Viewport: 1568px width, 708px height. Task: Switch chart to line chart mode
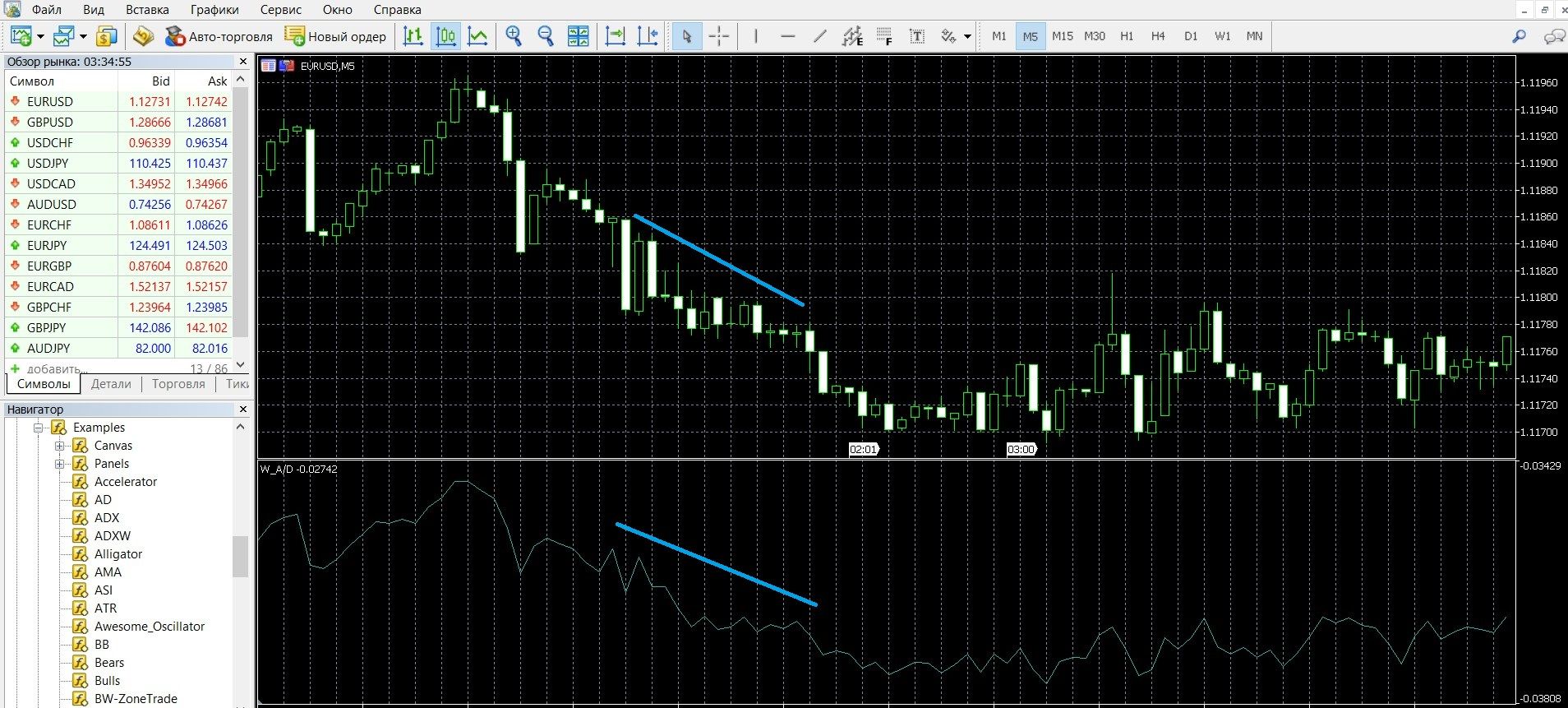(x=477, y=36)
